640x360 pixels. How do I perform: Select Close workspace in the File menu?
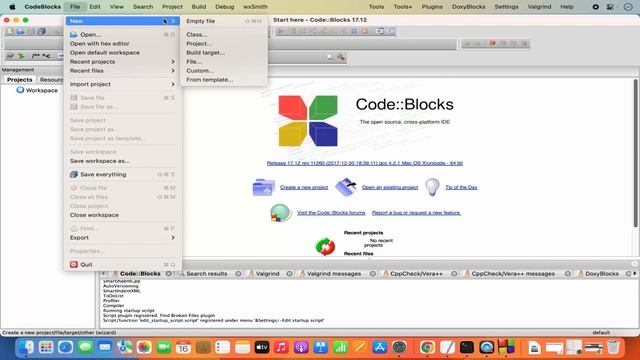tap(122, 215)
